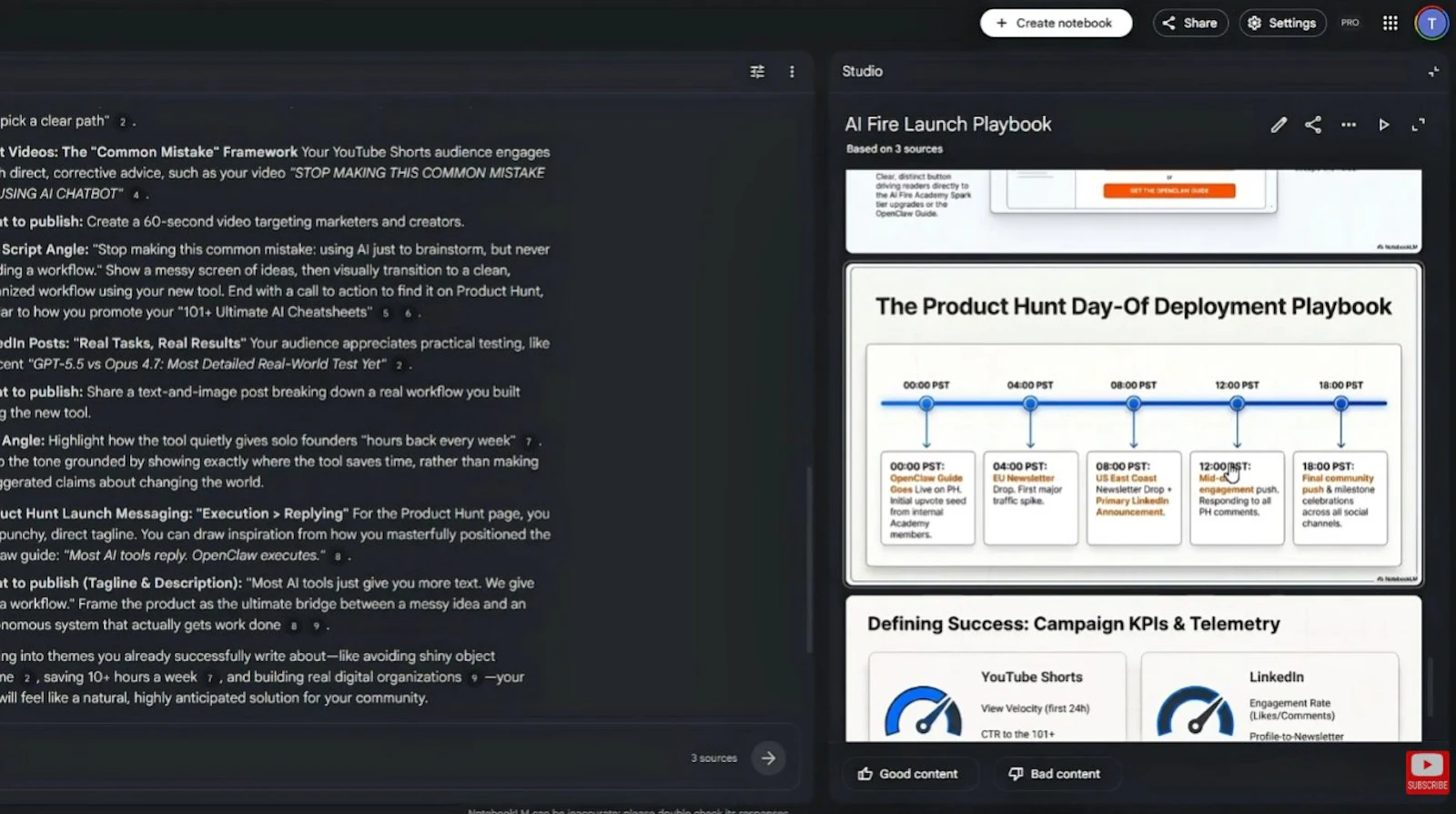Expand slide deck to fullscreen
Screen dimensions: 1456x814
(1418, 125)
